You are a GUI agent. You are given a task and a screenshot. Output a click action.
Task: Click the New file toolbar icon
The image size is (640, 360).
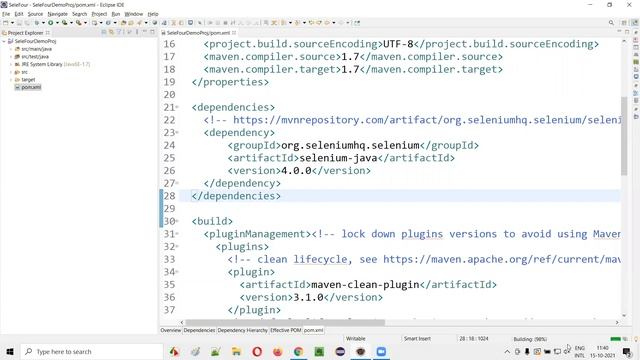[x=6, y=23]
